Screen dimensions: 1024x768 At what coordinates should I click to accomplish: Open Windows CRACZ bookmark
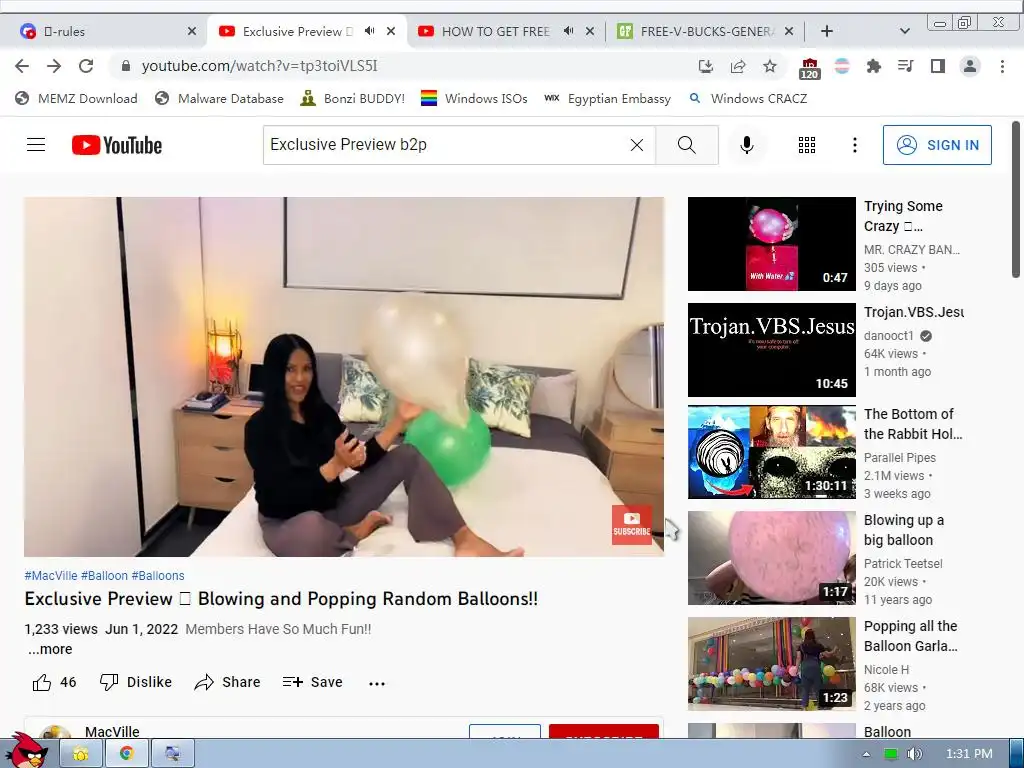click(x=748, y=99)
